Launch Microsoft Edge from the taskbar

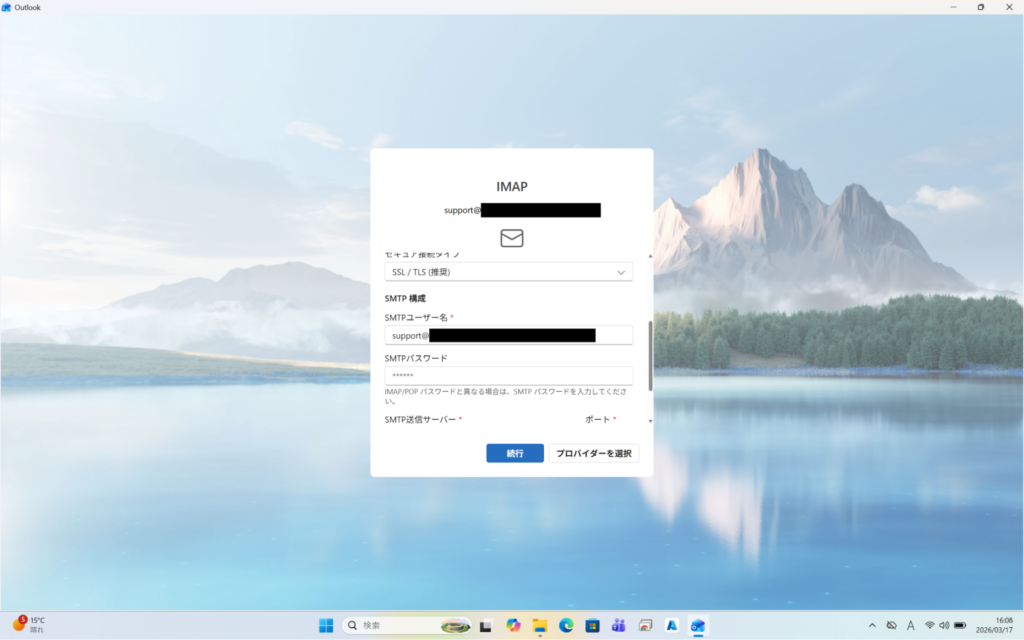pos(566,625)
